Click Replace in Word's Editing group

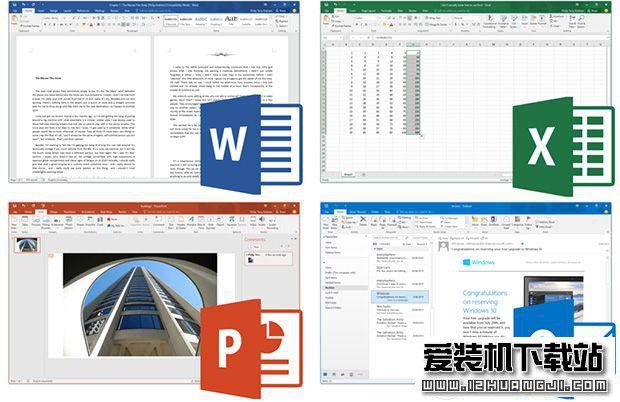[x=282, y=21]
